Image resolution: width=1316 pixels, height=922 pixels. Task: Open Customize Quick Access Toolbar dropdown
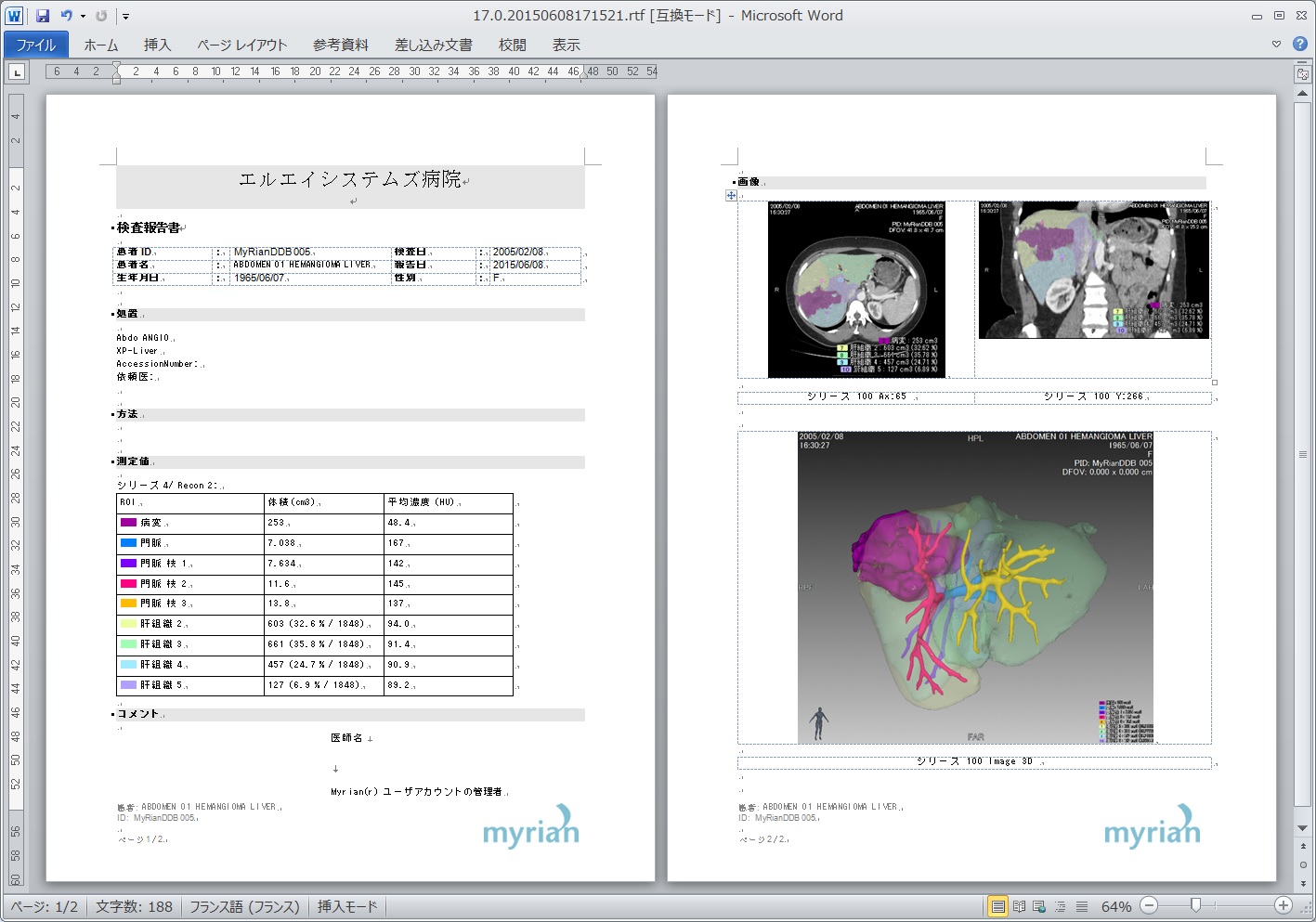coord(125,16)
